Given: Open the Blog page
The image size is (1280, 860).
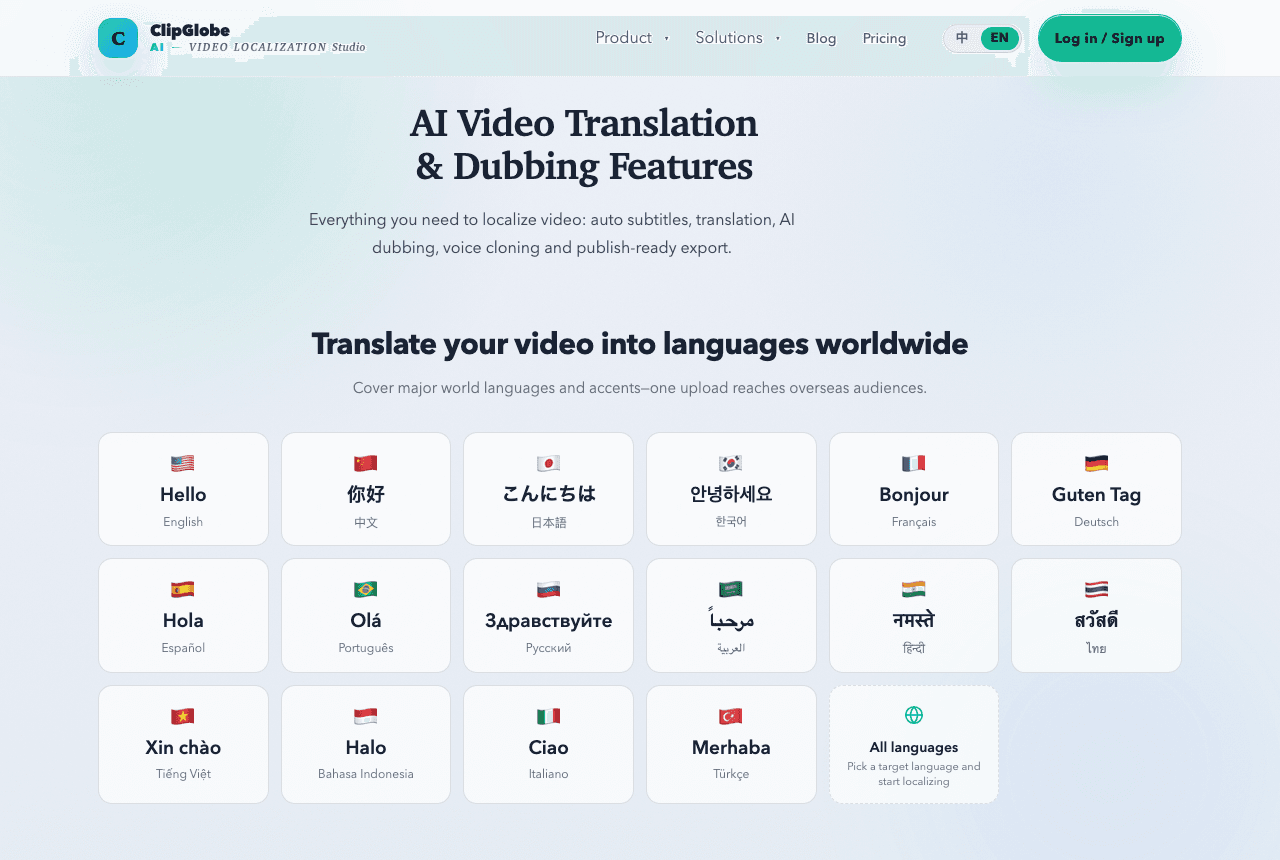Looking at the screenshot, I should (x=821, y=38).
